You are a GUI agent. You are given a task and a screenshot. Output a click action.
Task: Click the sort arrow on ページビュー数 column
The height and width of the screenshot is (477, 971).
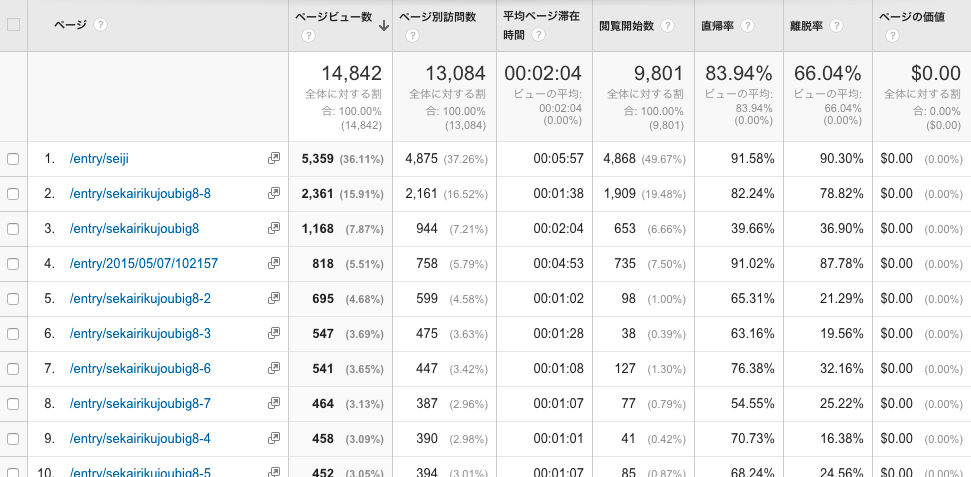[x=383, y=25]
